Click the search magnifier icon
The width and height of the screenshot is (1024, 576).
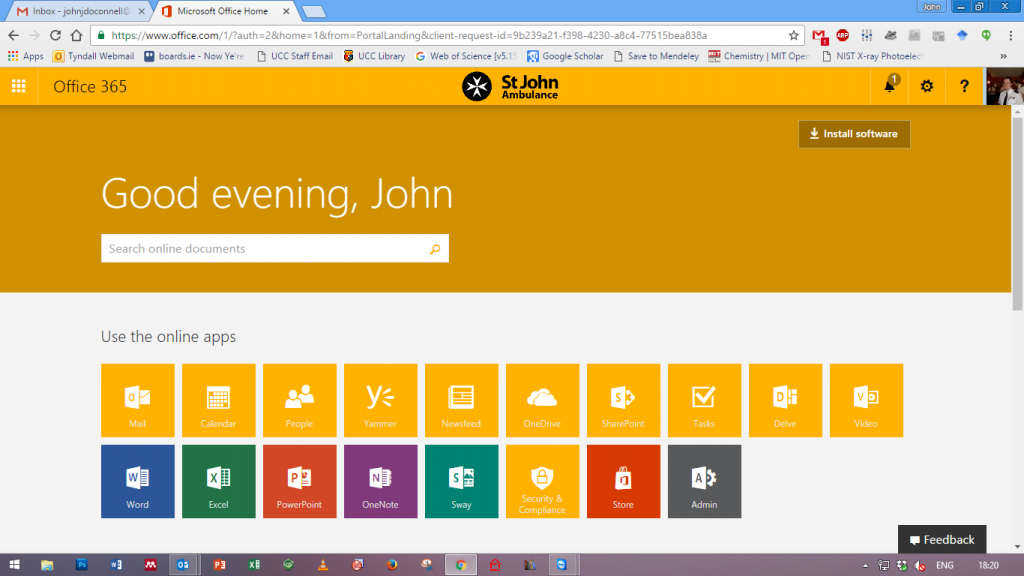click(x=435, y=249)
